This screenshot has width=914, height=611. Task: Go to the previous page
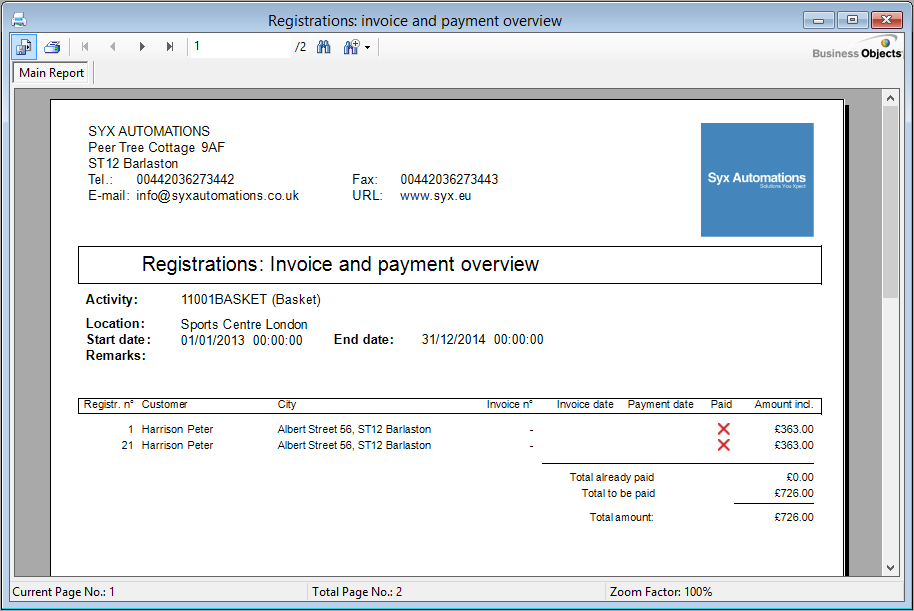[113, 47]
